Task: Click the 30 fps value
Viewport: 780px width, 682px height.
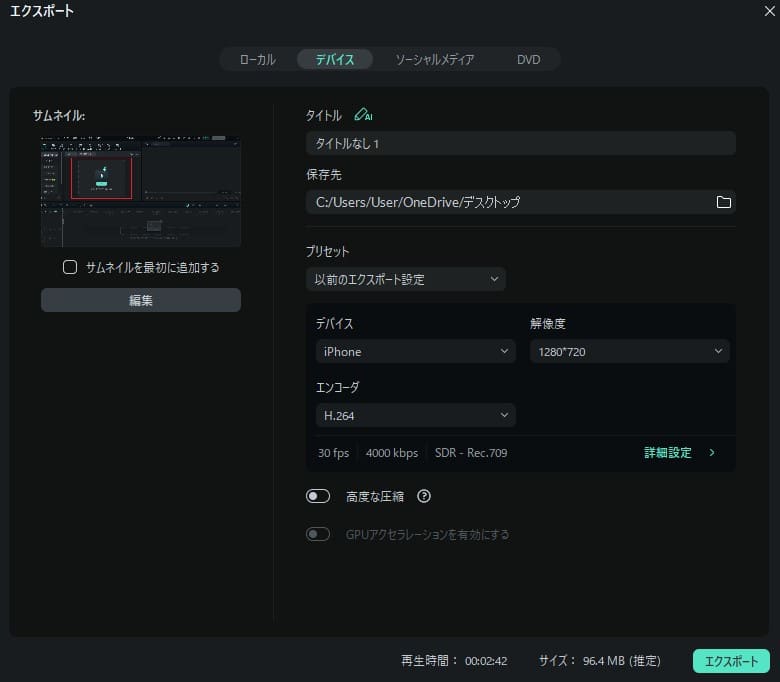Action: point(333,453)
